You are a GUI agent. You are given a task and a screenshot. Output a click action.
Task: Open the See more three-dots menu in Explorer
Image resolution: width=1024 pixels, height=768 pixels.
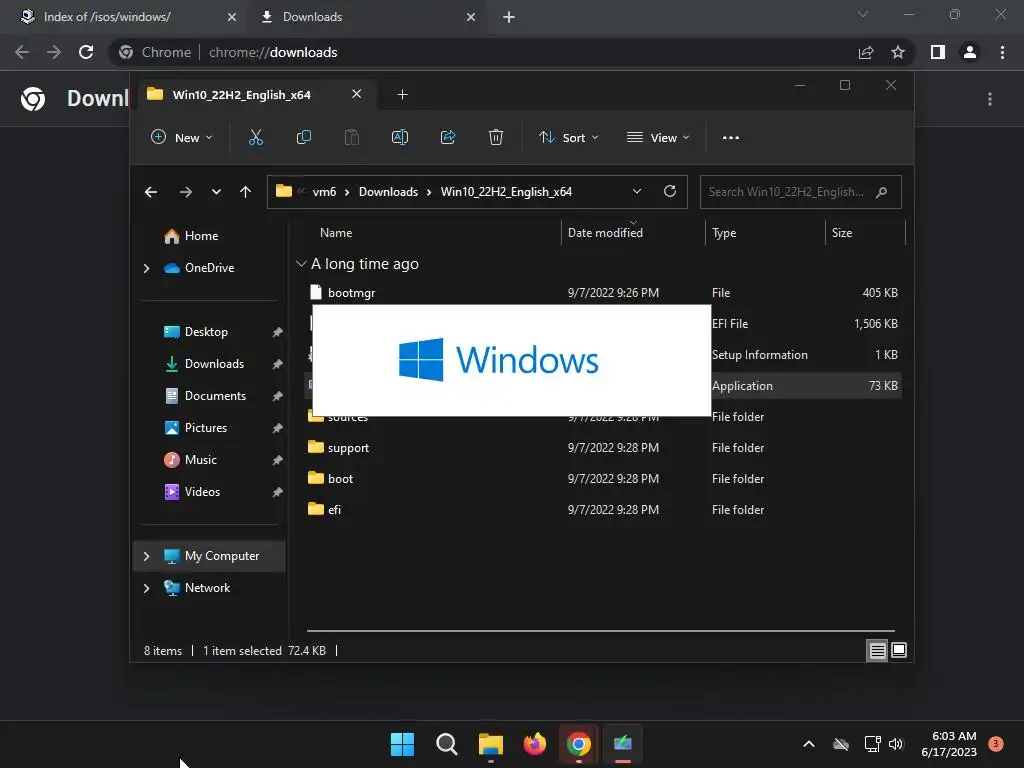coord(731,138)
